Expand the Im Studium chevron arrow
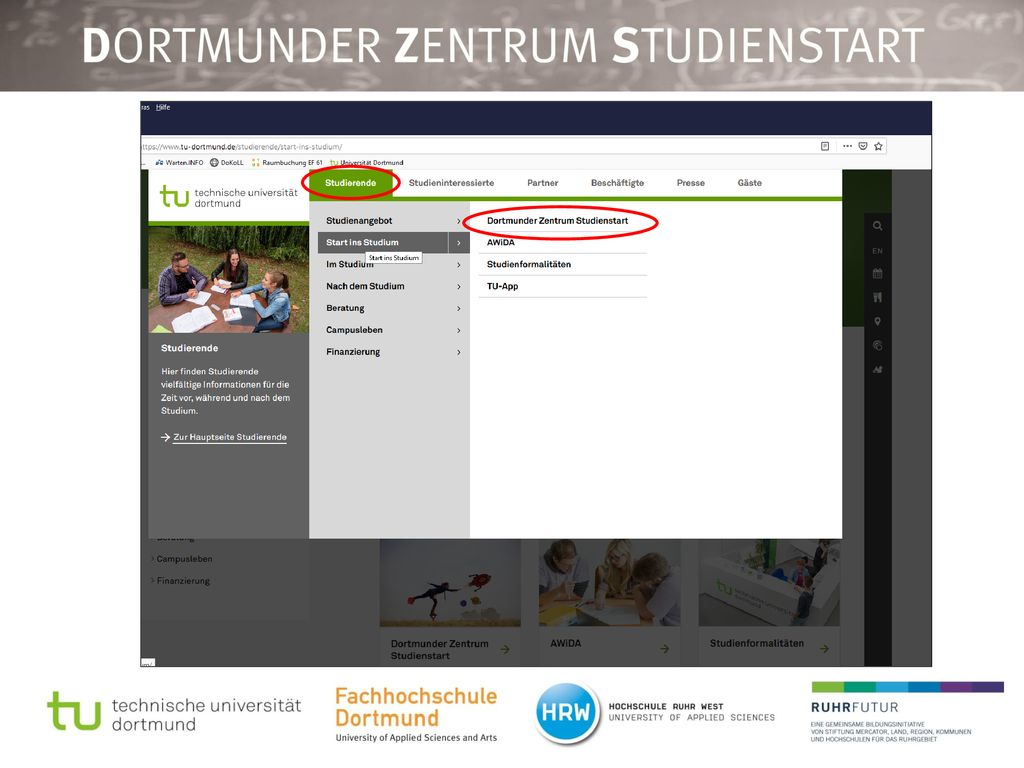 click(x=459, y=264)
